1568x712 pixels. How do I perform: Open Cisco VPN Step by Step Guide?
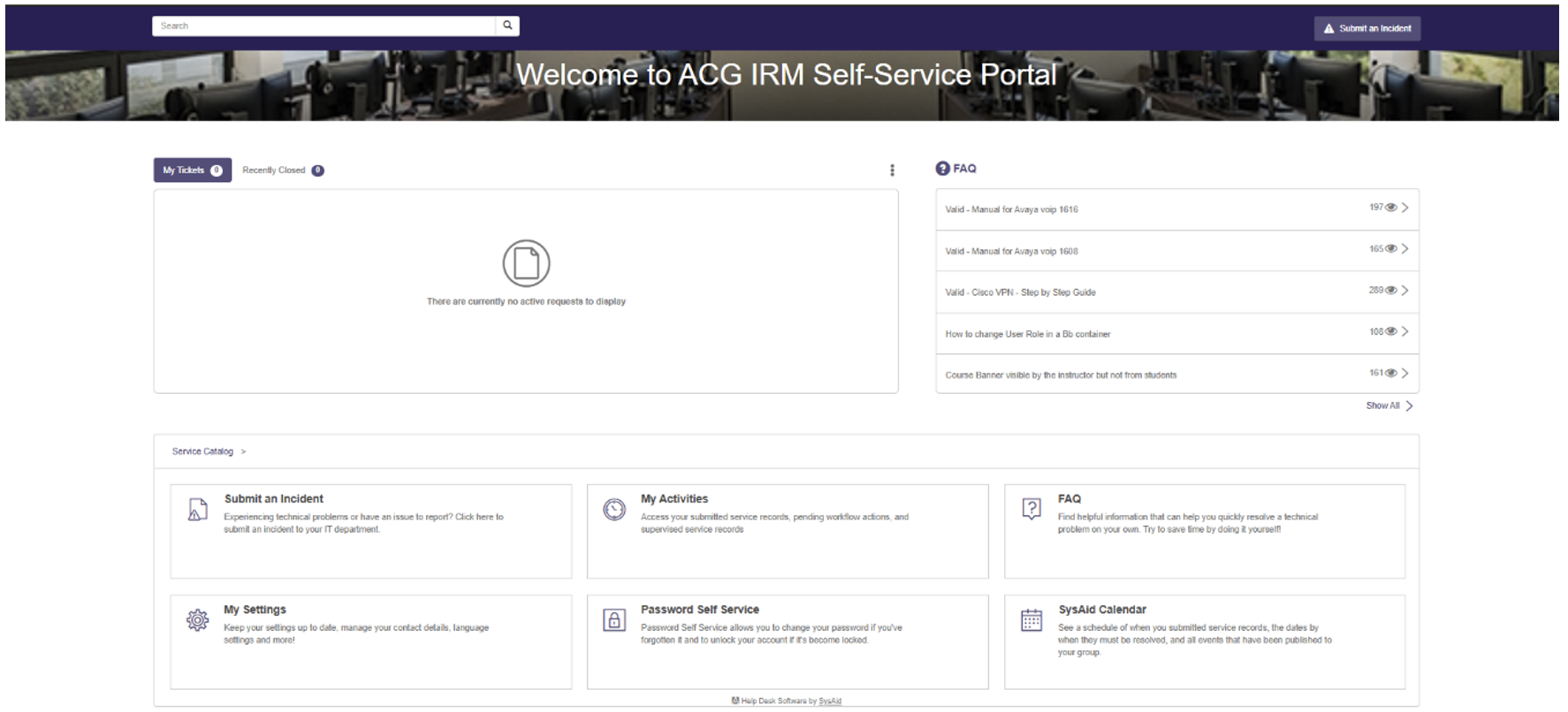[x=1177, y=292]
